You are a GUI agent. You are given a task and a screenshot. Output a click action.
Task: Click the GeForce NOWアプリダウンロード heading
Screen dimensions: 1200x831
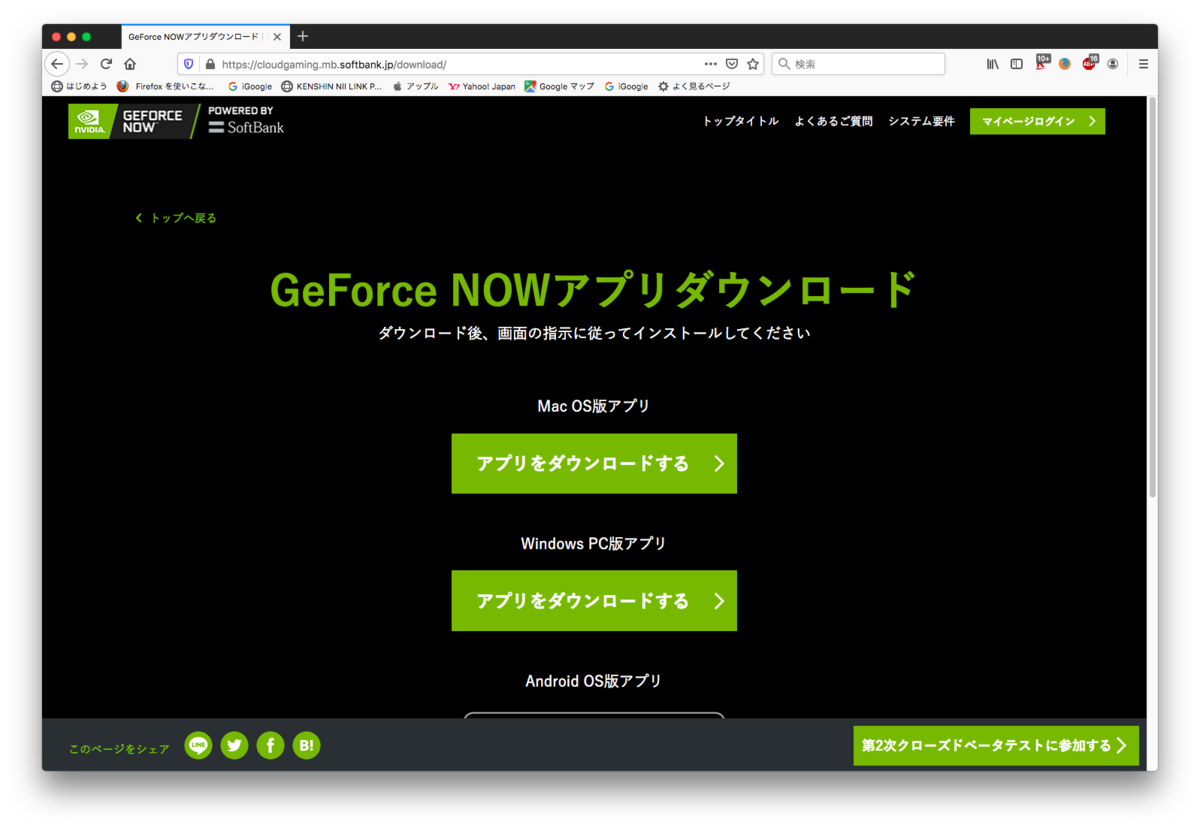(x=594, y=290)
